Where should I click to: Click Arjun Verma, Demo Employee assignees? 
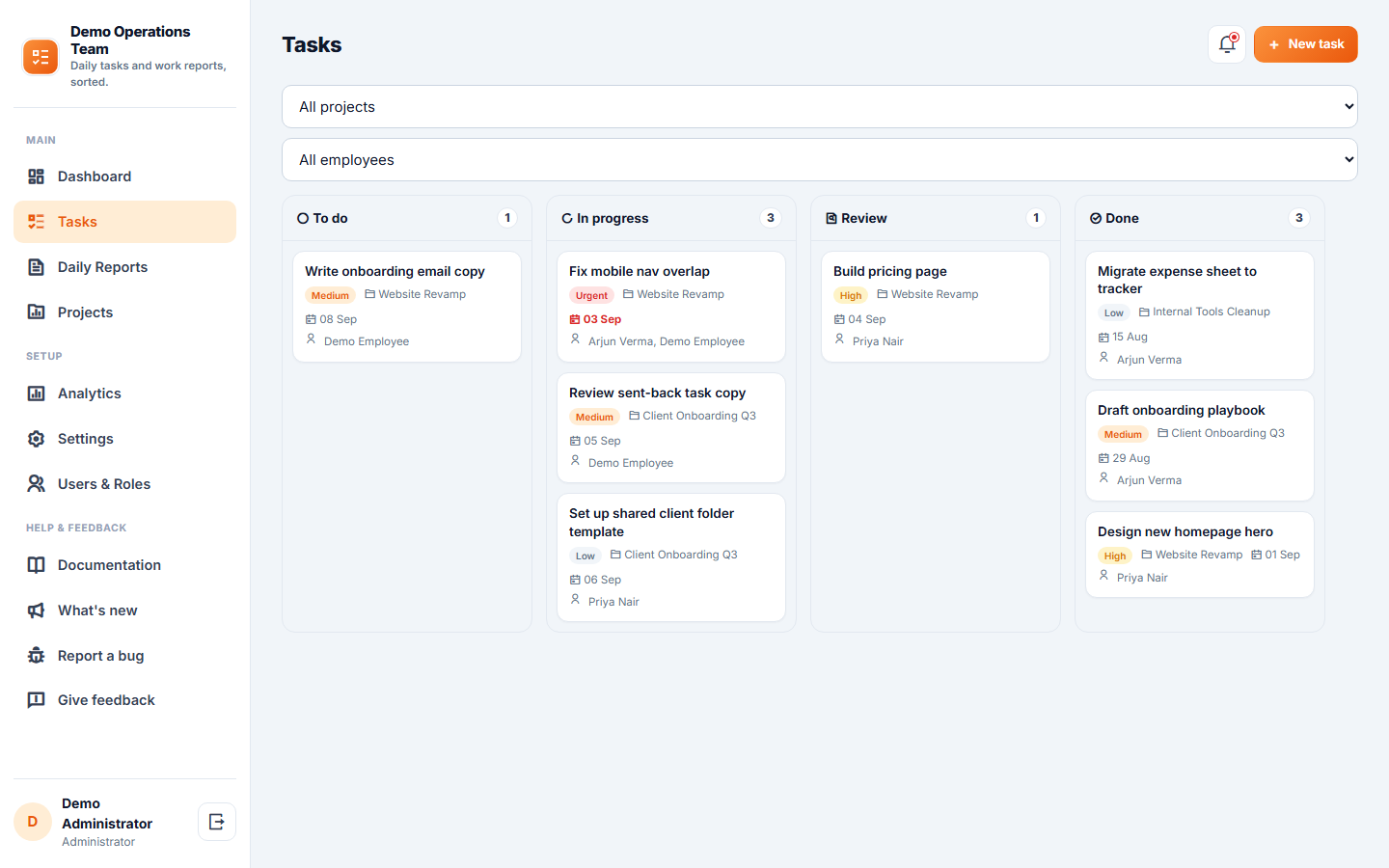click(667, 341)
